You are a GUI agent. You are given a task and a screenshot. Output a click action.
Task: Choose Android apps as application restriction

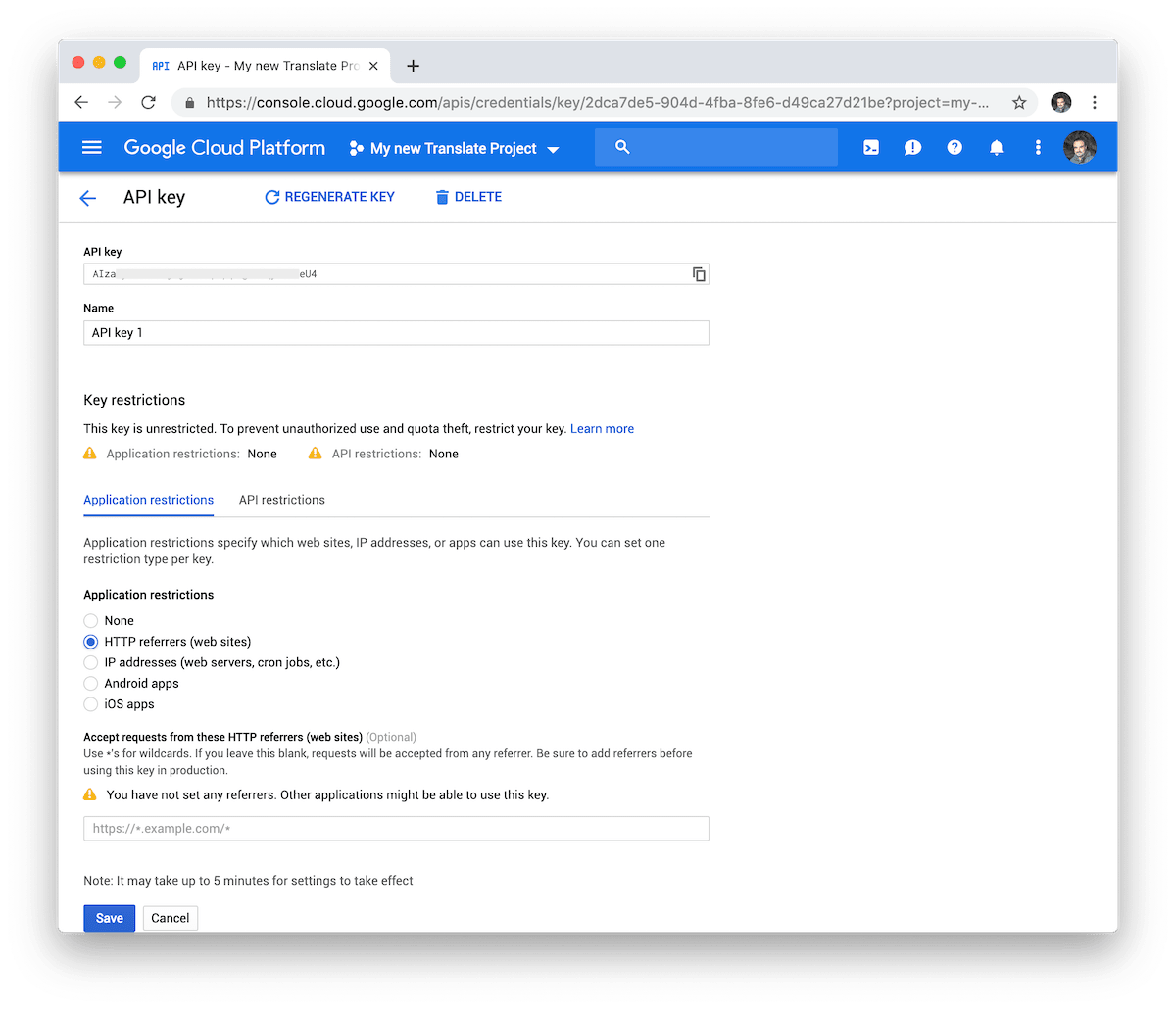point(91,683)
